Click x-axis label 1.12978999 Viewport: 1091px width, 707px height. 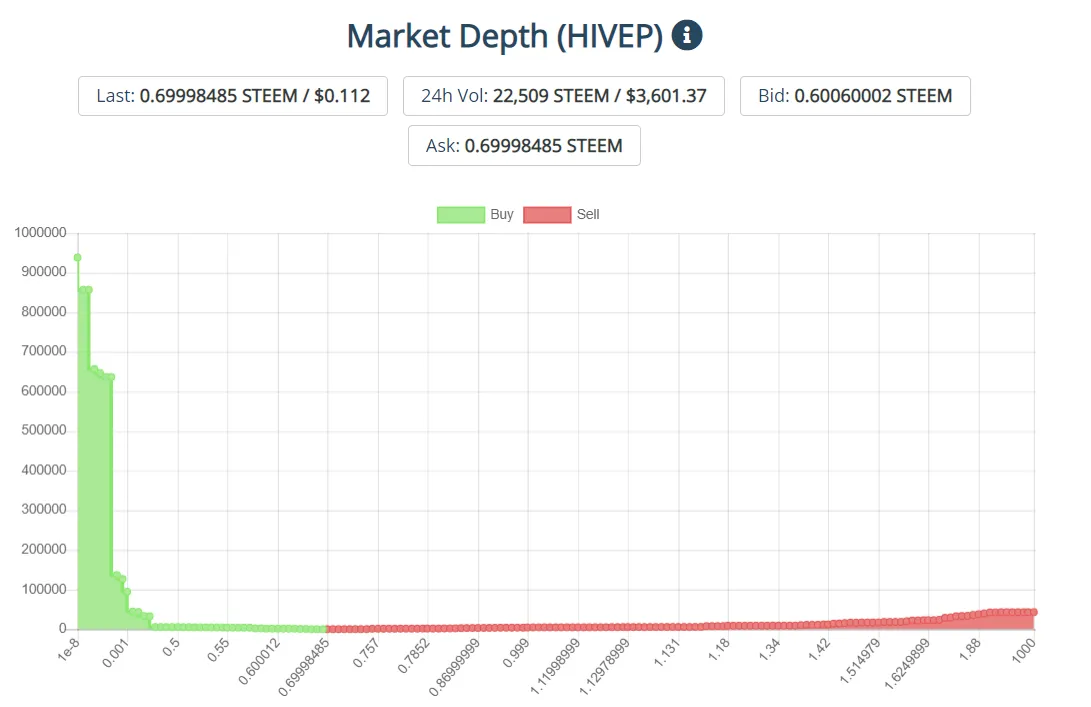click(605, 667)
